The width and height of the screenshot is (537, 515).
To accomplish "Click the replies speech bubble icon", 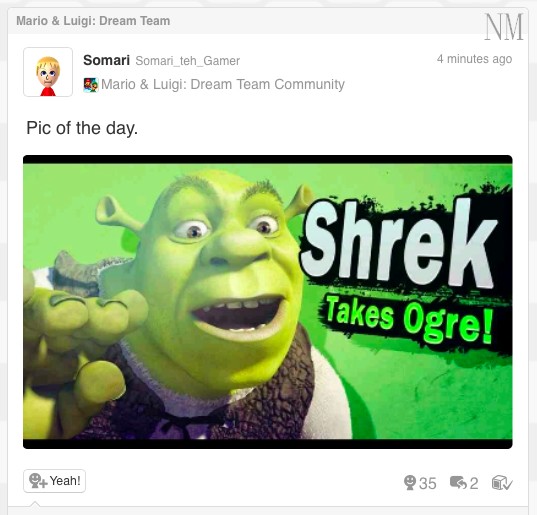I will point(459,483).
